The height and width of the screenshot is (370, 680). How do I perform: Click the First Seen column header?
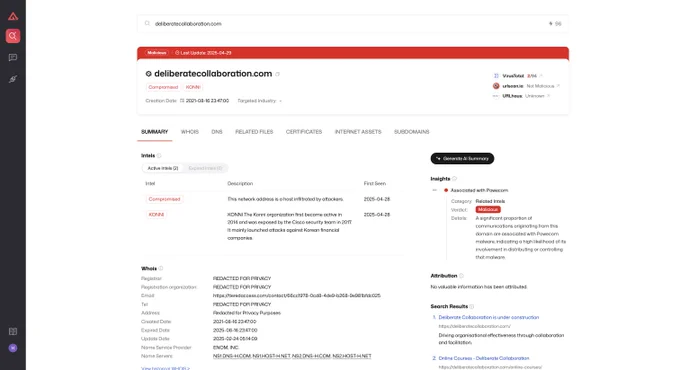point(375,183)
